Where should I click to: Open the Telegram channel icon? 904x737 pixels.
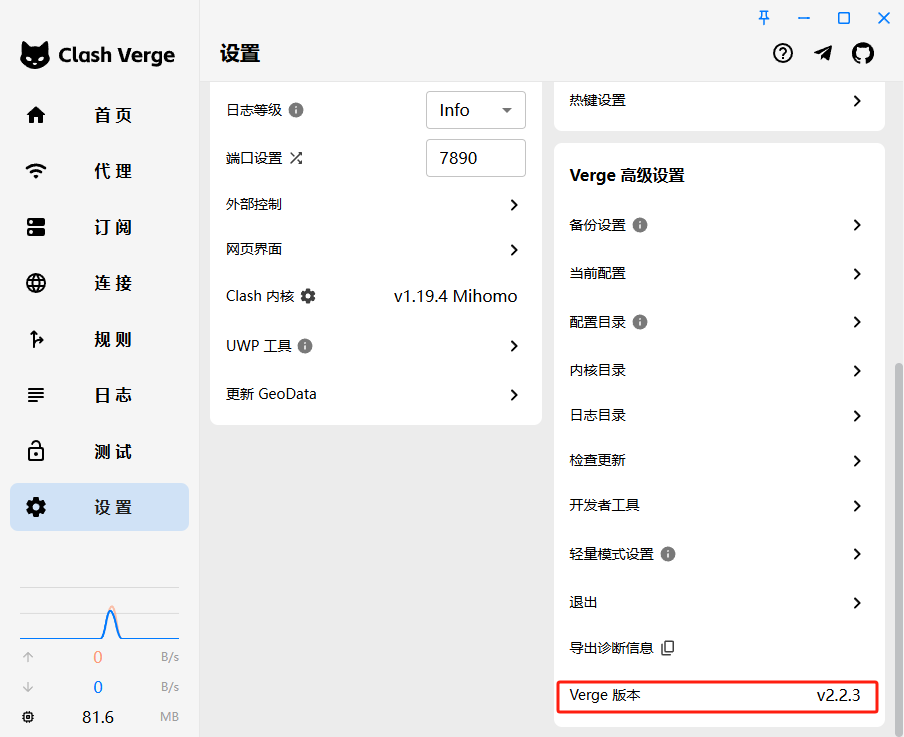click(x=823, y=54)
